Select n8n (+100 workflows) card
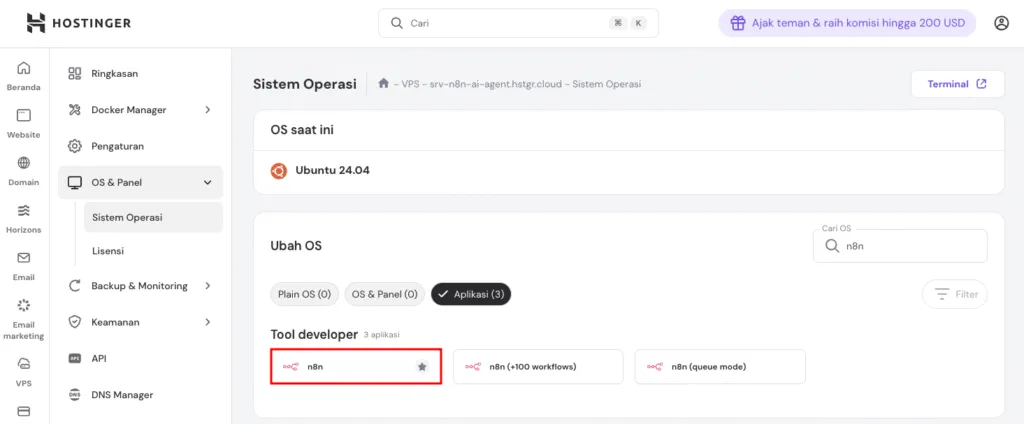 click(538, 367)
